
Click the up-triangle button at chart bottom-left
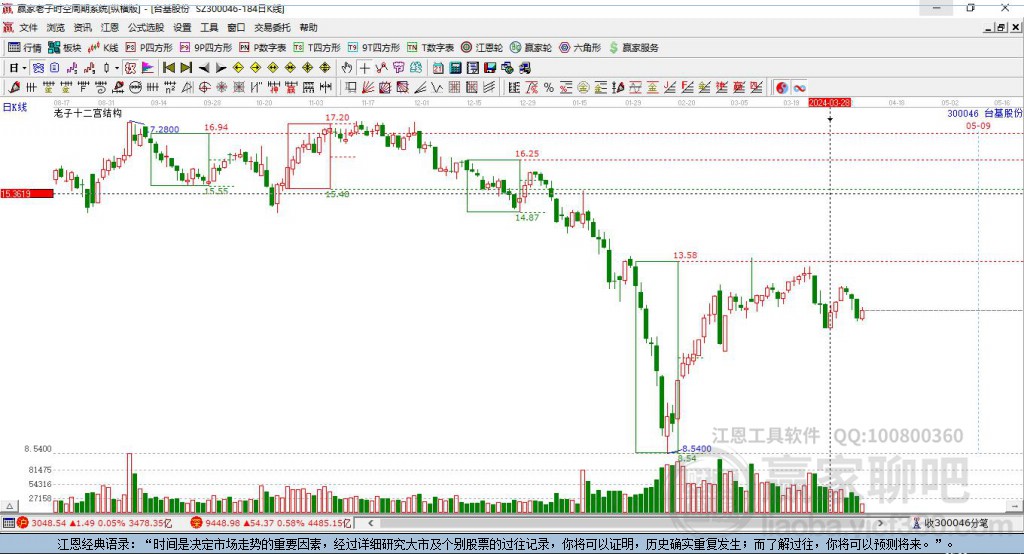pyautogui.click(x=9, y=506)
